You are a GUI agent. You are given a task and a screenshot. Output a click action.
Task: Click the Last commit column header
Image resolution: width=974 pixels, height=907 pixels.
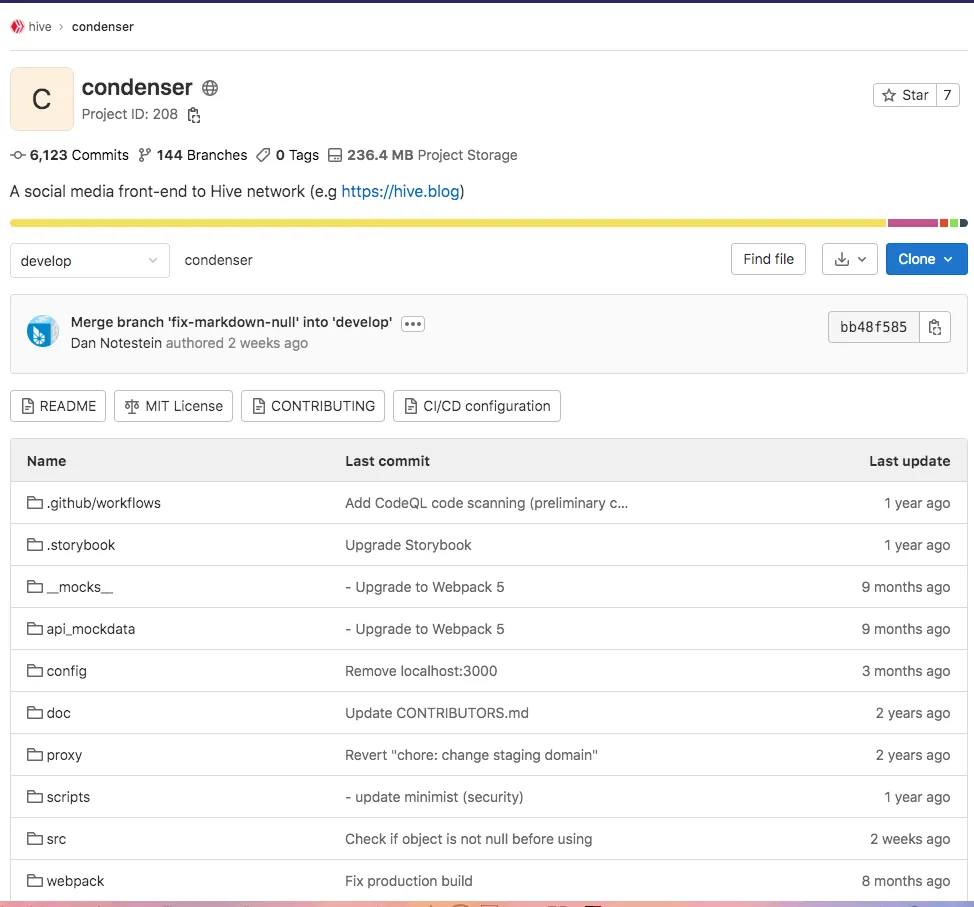point(387,461)
